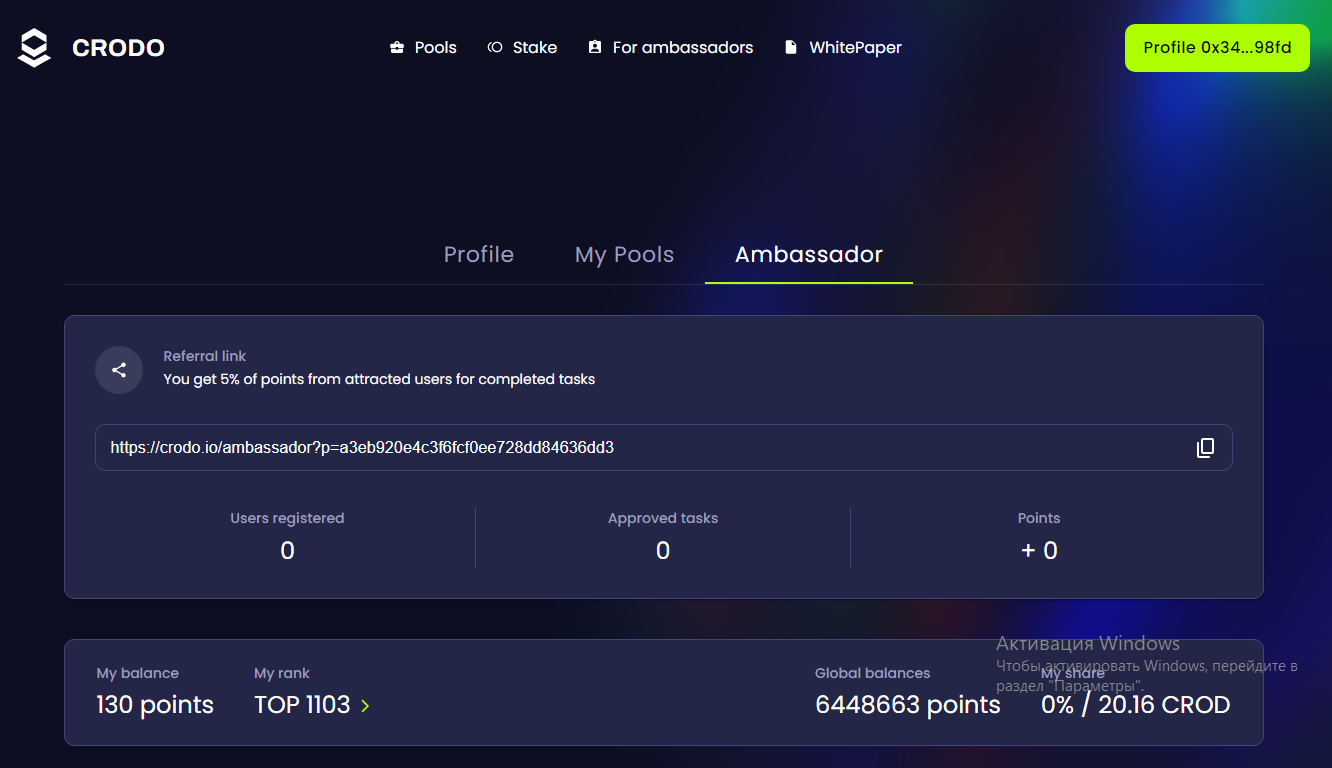The width and height of the screenshot is (1332, 768).
Task: Click the 130 points balance
Action: click(x=155, y=705)
